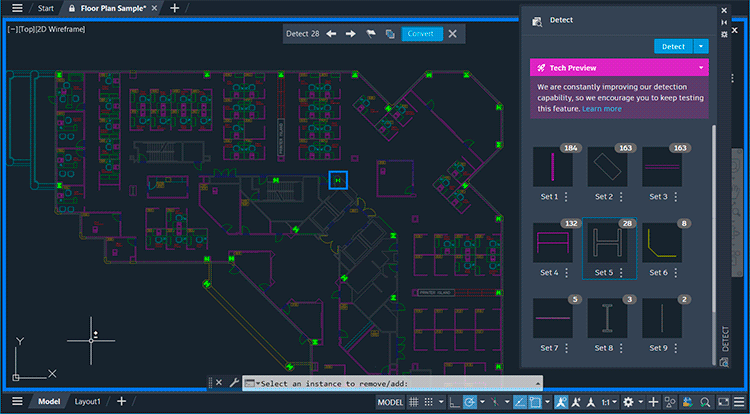Select the Set 1 thumbnail
Screen dimensions: 750x414
553,167
